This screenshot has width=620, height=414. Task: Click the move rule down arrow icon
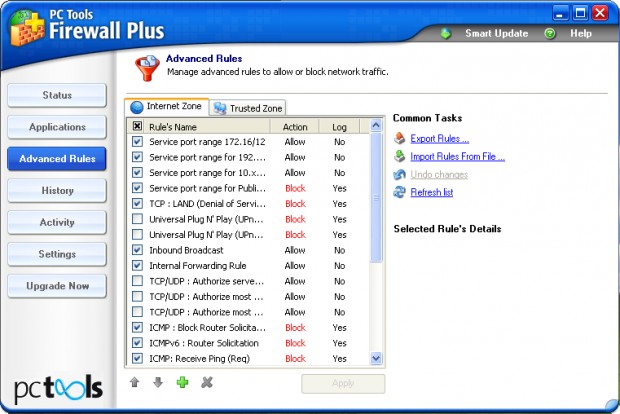click(x=158, y=382)
